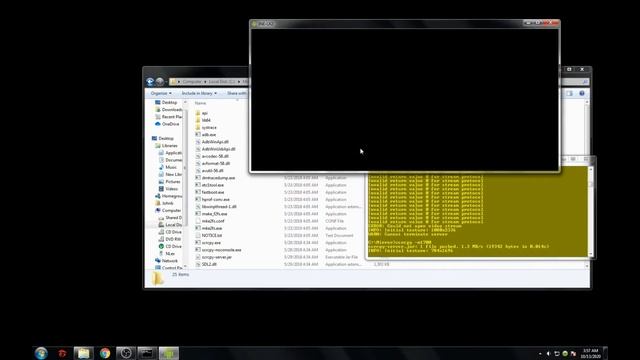Select mke2fs.conf file

click(x=213, y=221)
